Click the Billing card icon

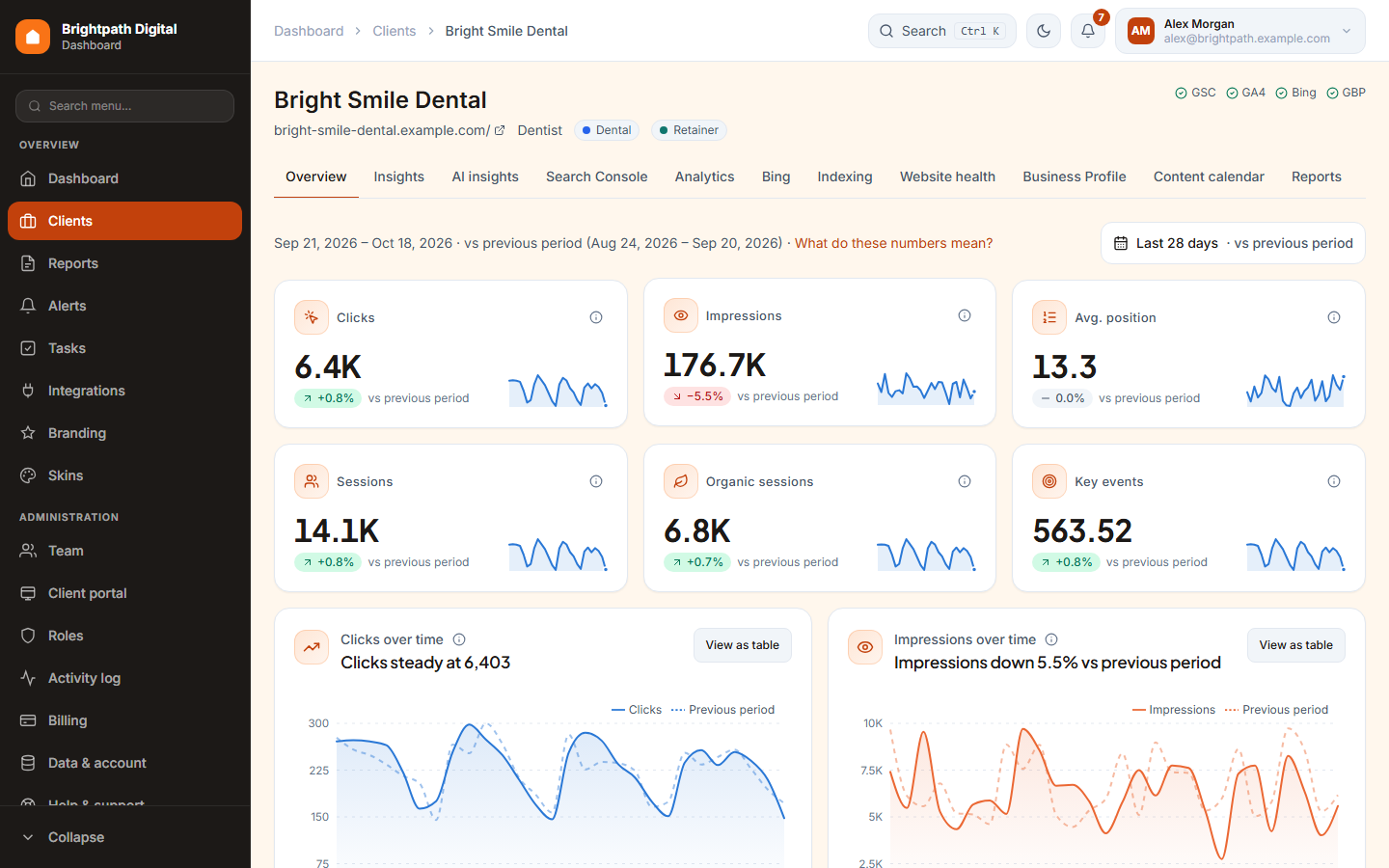[28, 720]
